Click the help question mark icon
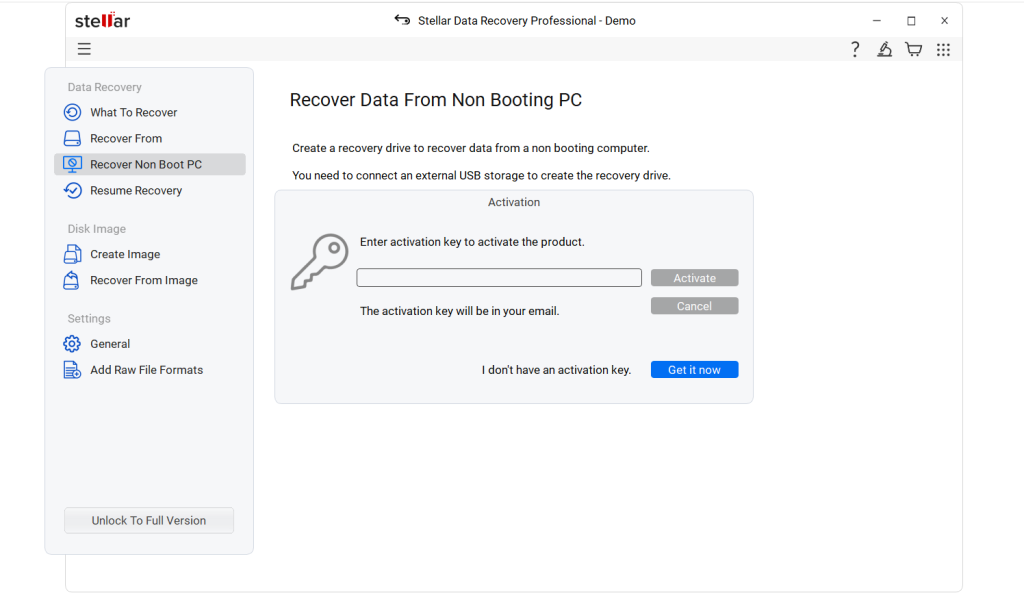 855,49
